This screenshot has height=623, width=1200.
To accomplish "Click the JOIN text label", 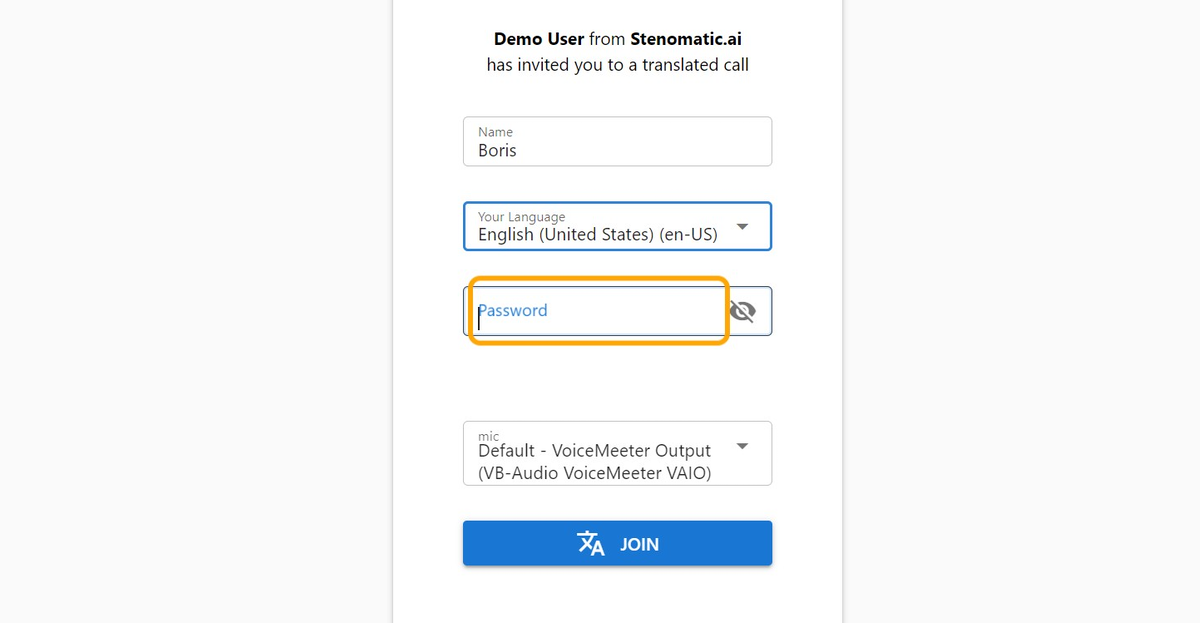I will coord(639,545).
